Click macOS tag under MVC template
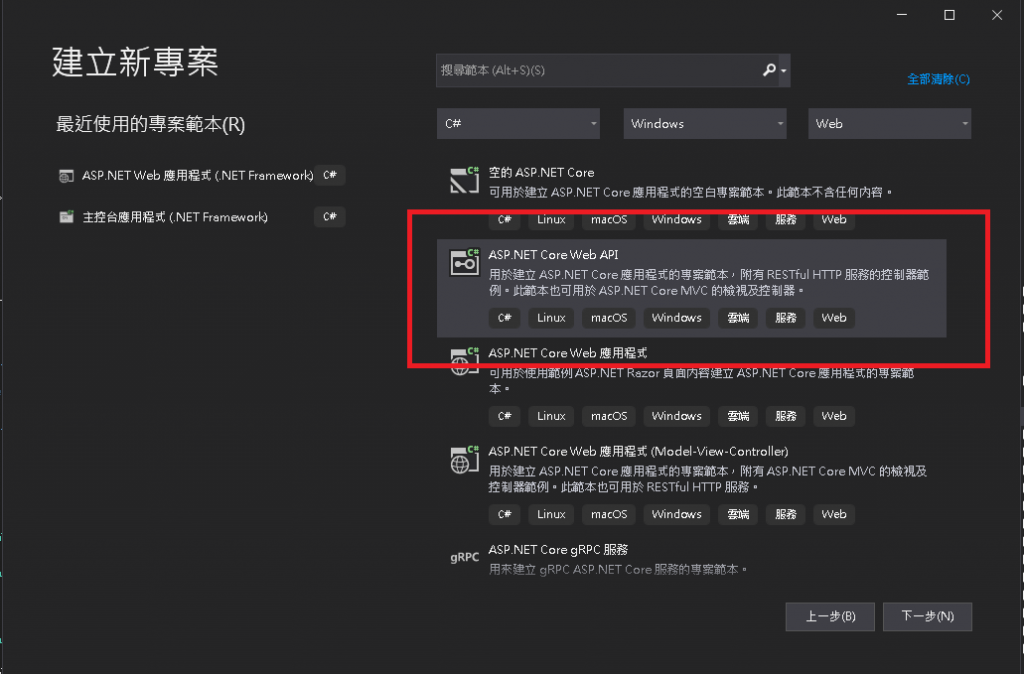The width and height of the screenshot is (1024, 674). pyautogui.click(x=609, y=514)
